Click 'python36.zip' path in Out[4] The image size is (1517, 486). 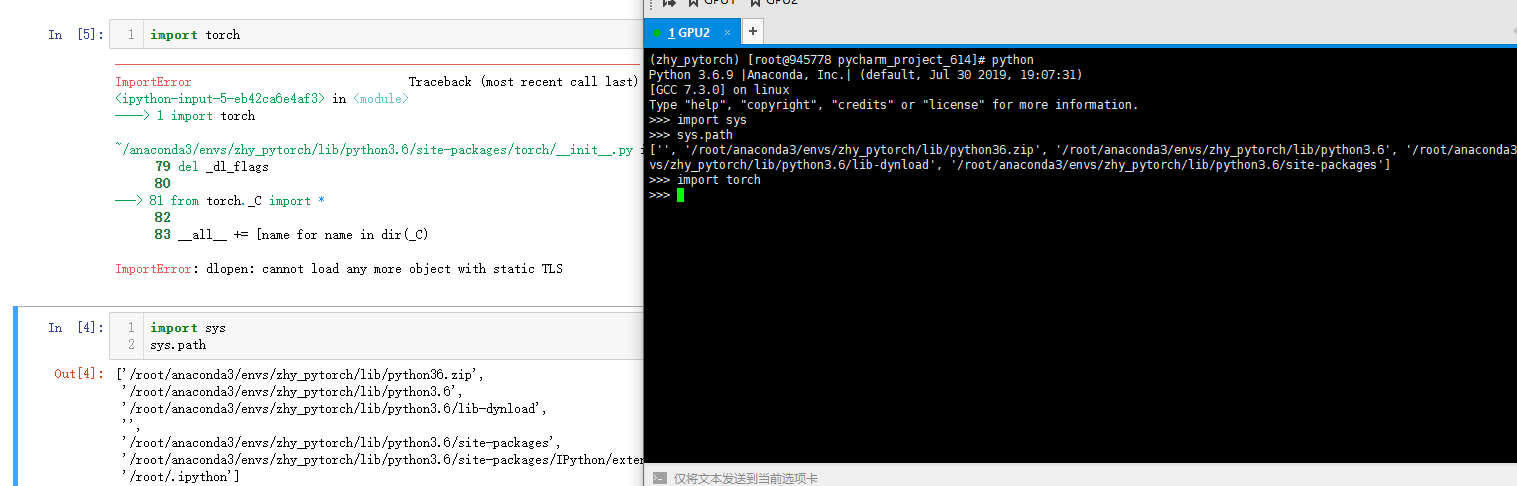pos(301,374)
